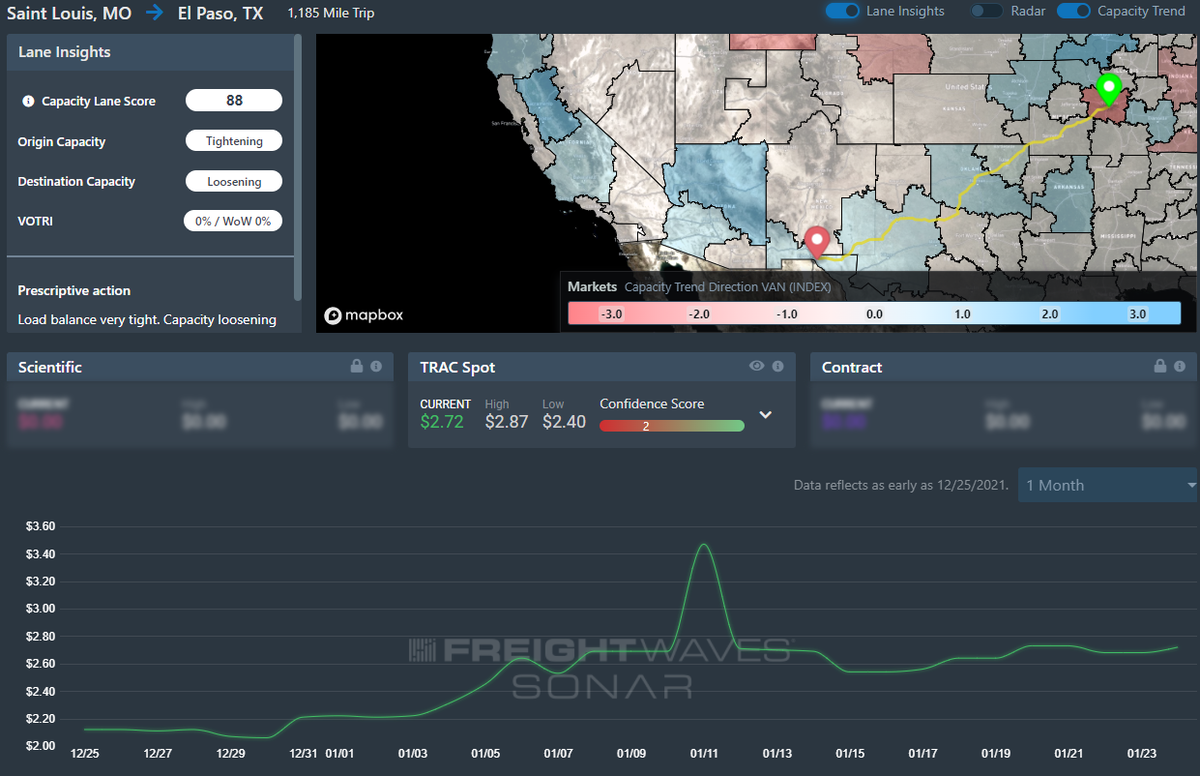Image resolution: width=1200 pixels, height=776 pixels.
Task: Click the Capacity Lane Score info icon
Action: (x=28, y=101)
